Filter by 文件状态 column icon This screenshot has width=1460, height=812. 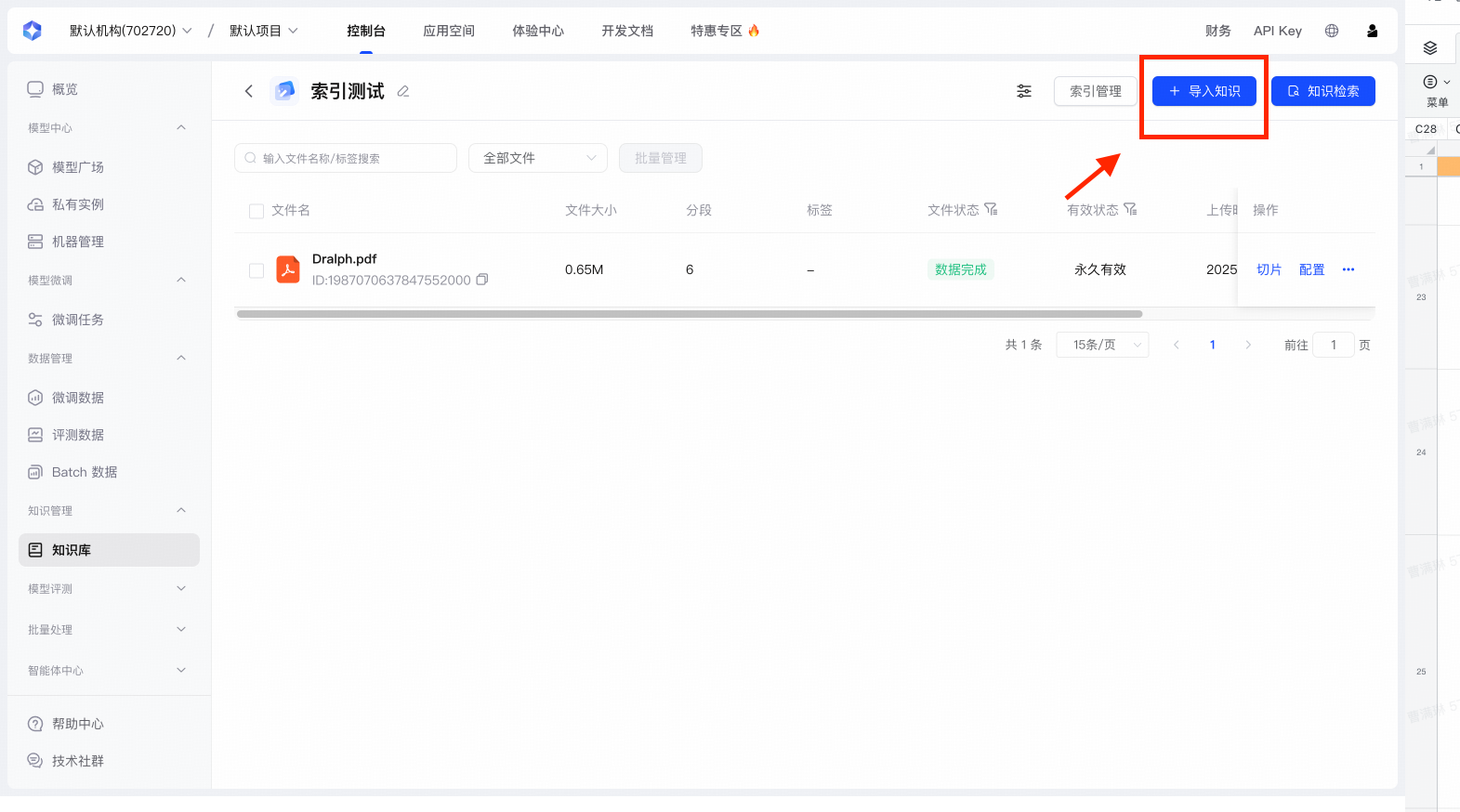(x=991, y=209)
